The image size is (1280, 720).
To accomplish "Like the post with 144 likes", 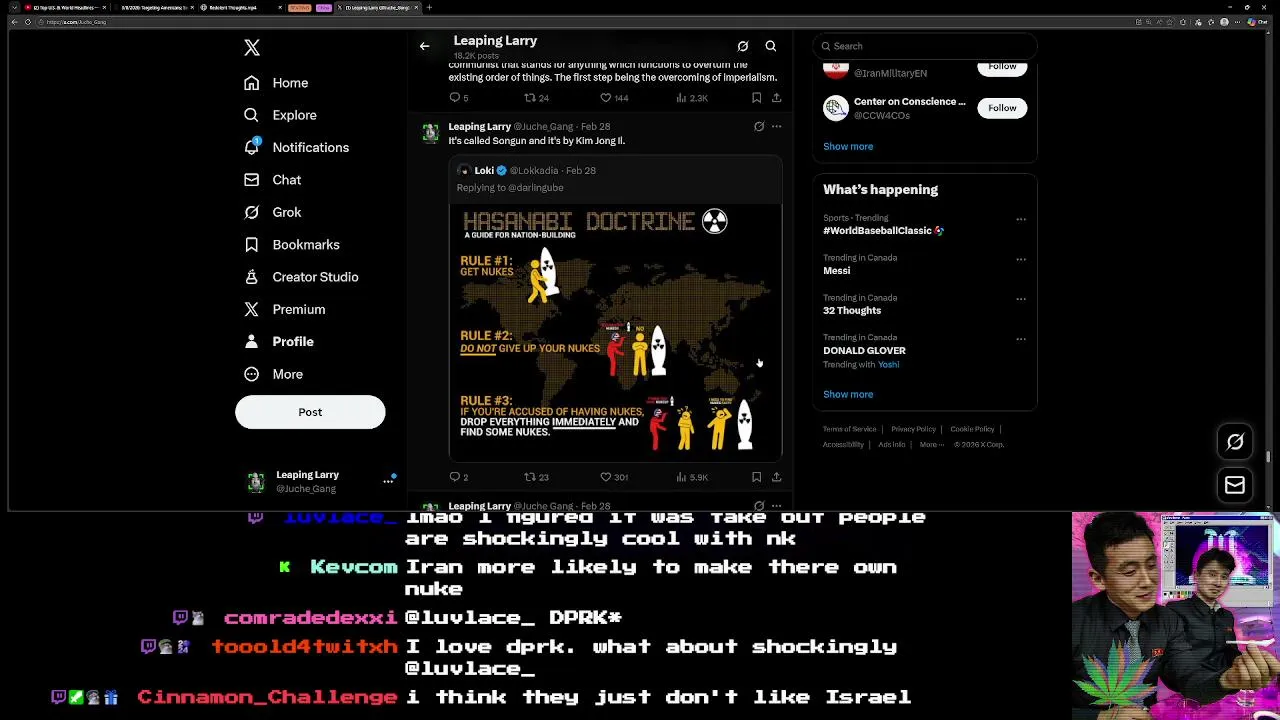I will pos(614,98).
